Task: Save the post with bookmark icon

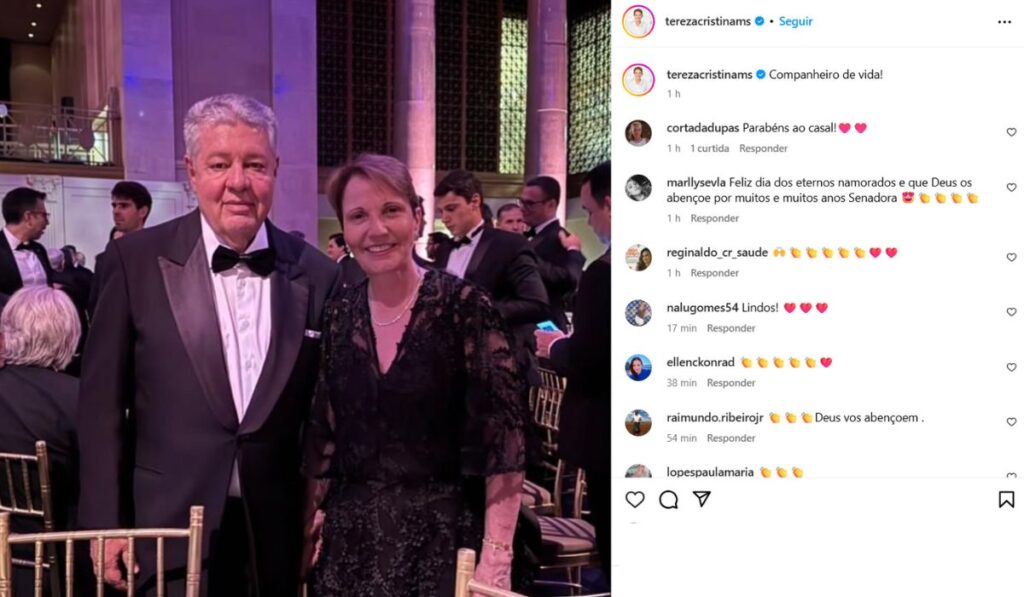Action: click(1006, 500)
